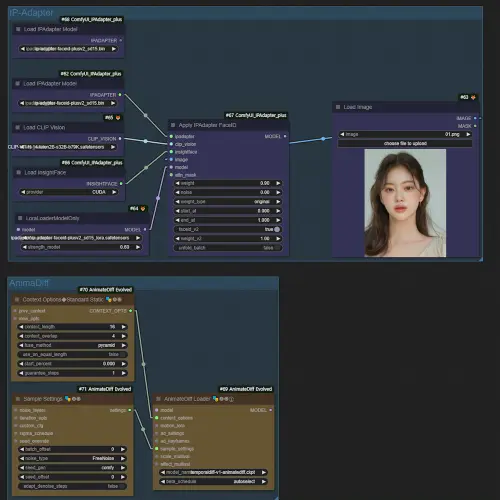Click the #70 AnimateDiff Evolved badge
The height and width of the screenshot is (500, 500).
[x=106, y=290]
